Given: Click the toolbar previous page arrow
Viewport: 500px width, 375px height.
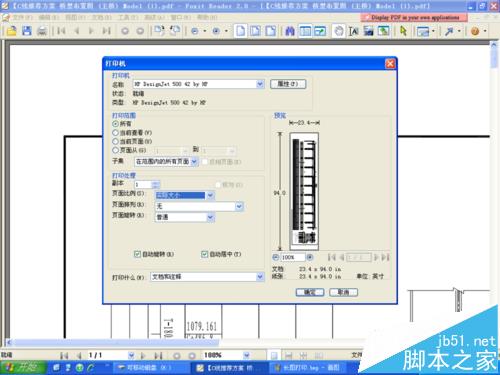Looking at the screenshot, I should (77, 31).
